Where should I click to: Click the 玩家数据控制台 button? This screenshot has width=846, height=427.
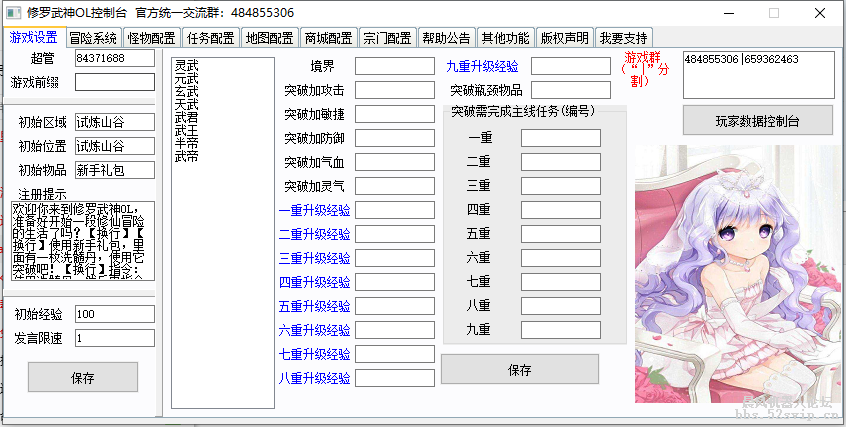(x=758, y=120)
